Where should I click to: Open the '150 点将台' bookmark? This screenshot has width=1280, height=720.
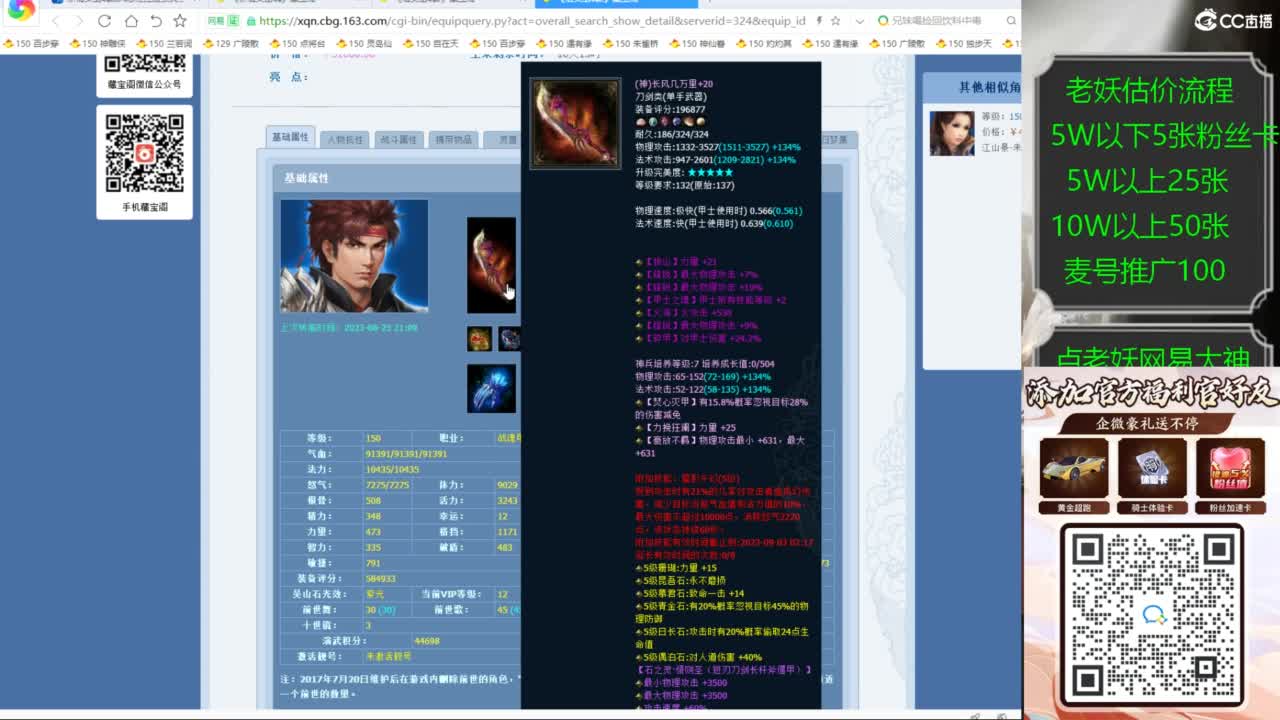298,44
